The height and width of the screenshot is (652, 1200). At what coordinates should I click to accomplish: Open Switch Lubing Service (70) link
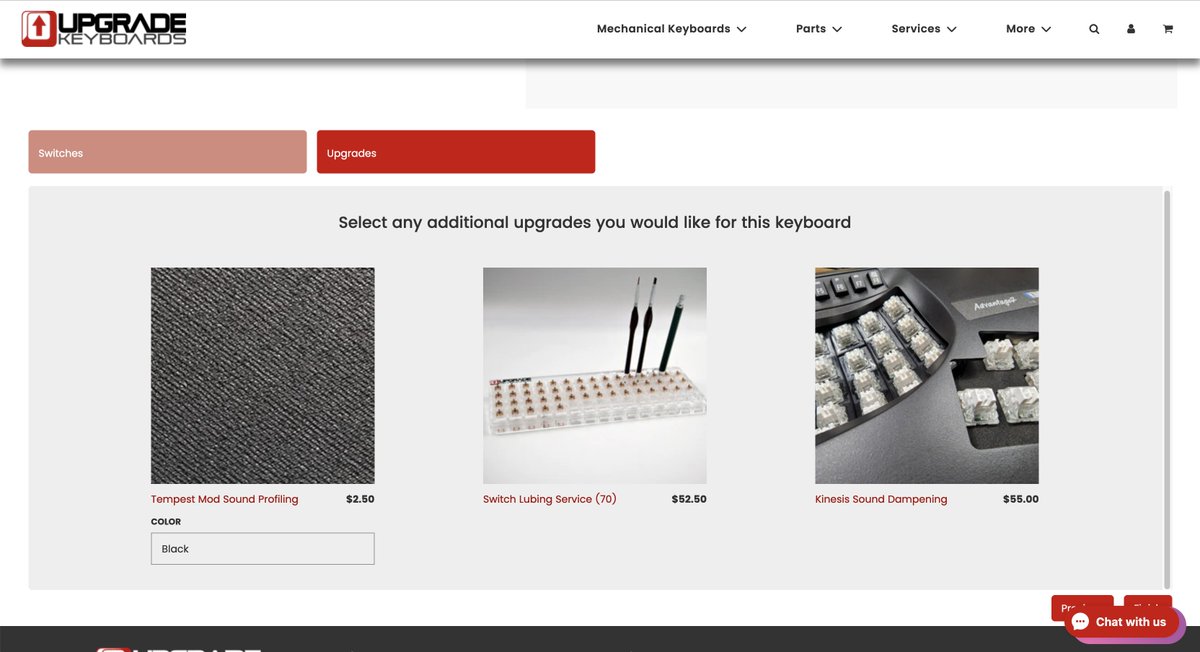(x=549, y=499)
